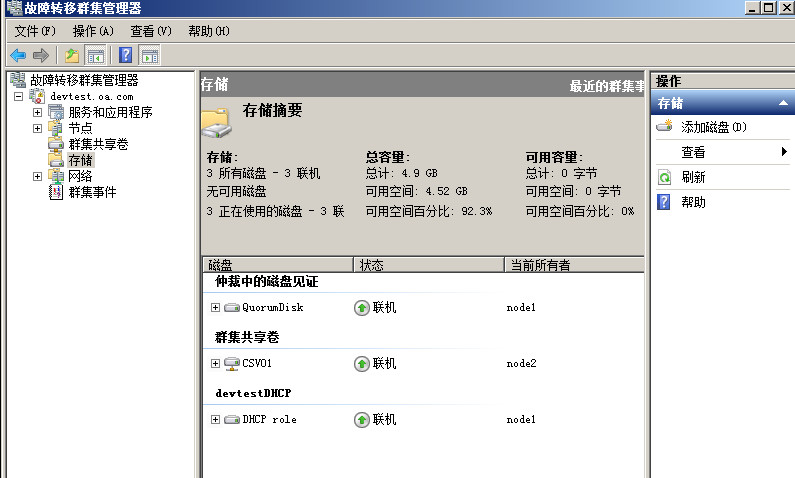Click 添加磁盘(D) action link
Image resolution: width=795 pixels, height=478 pixels.
714,127
